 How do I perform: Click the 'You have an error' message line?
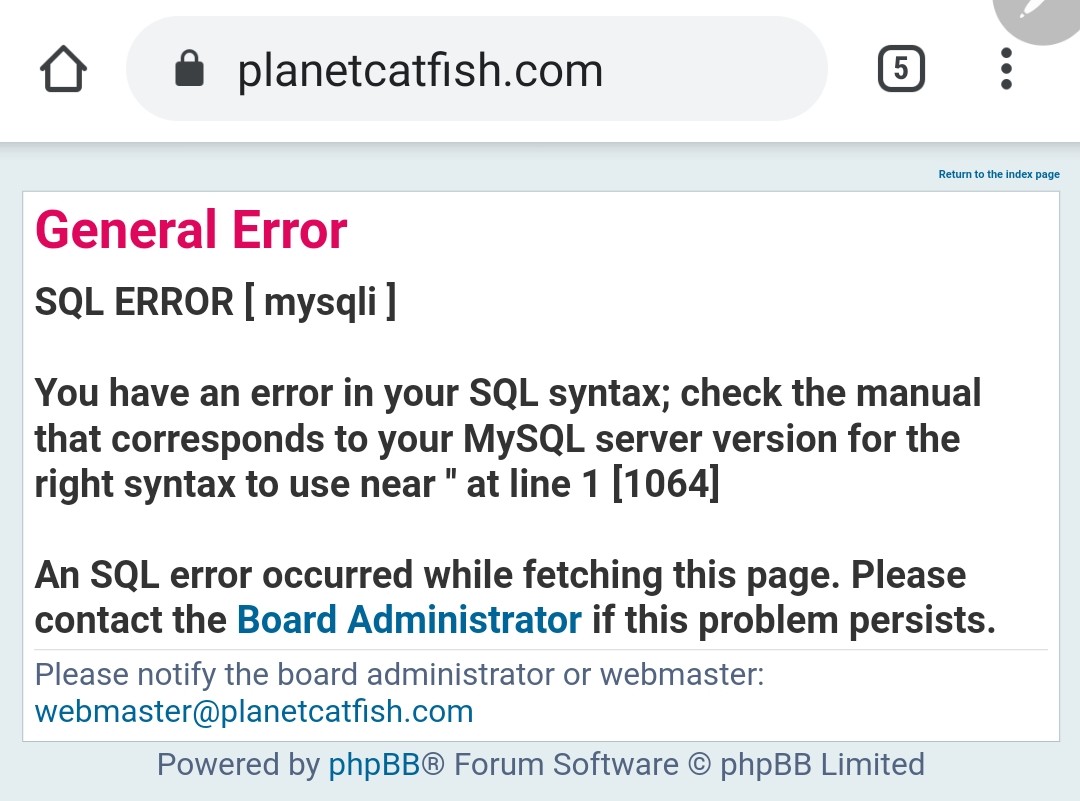[508, 393]
